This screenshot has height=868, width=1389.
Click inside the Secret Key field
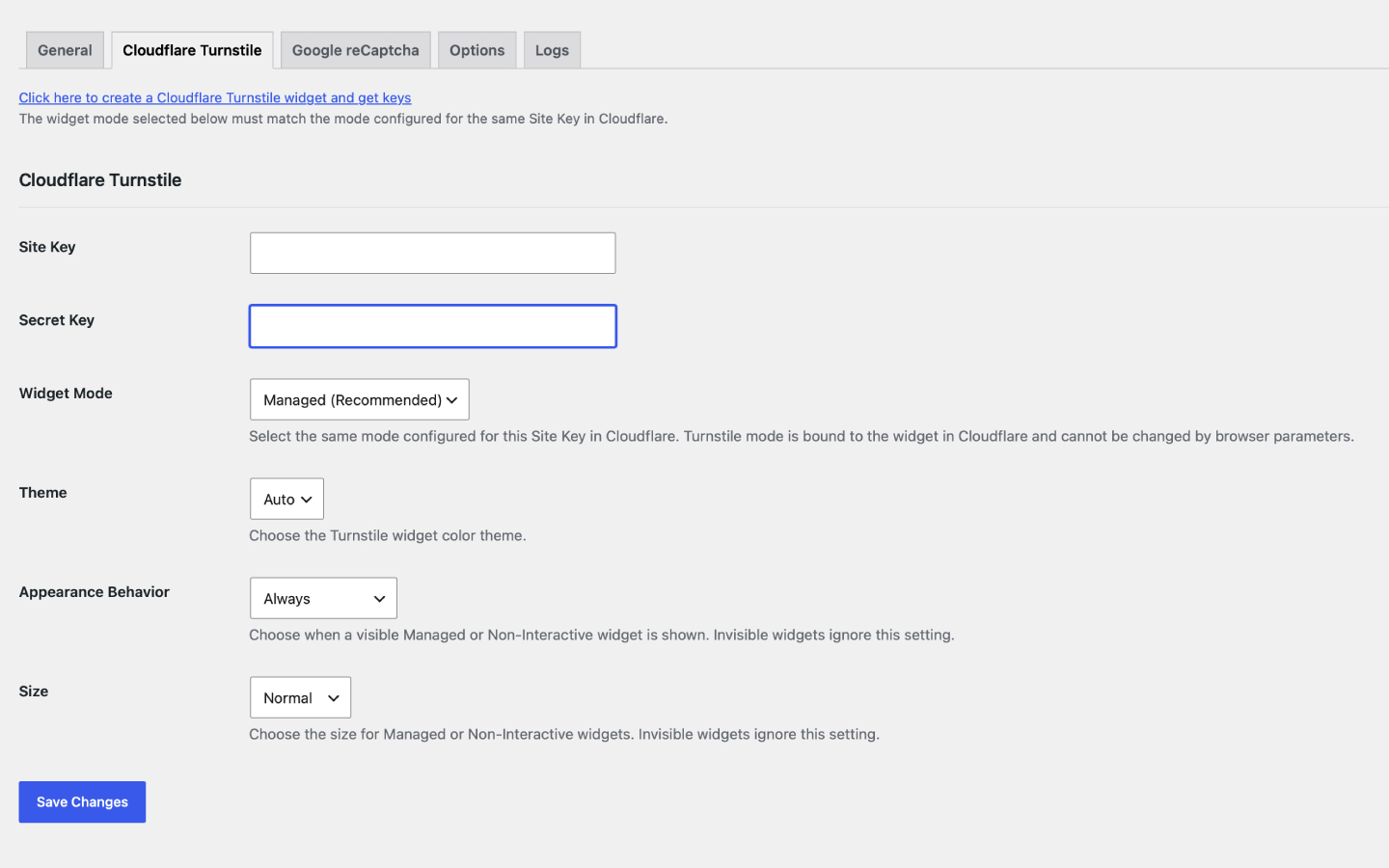(432, 326)
